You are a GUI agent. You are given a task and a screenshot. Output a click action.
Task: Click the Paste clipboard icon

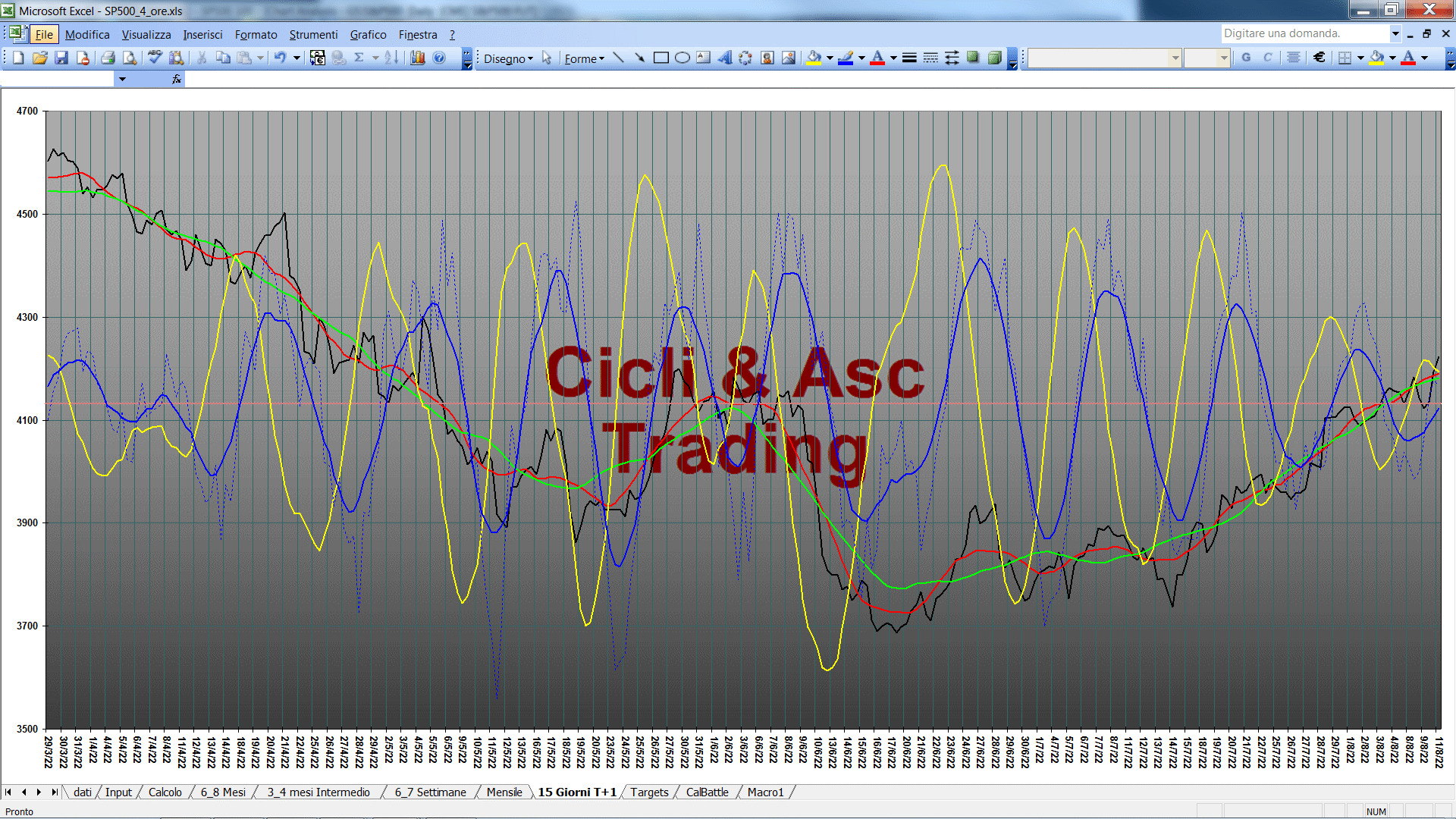tap(244, 58)
